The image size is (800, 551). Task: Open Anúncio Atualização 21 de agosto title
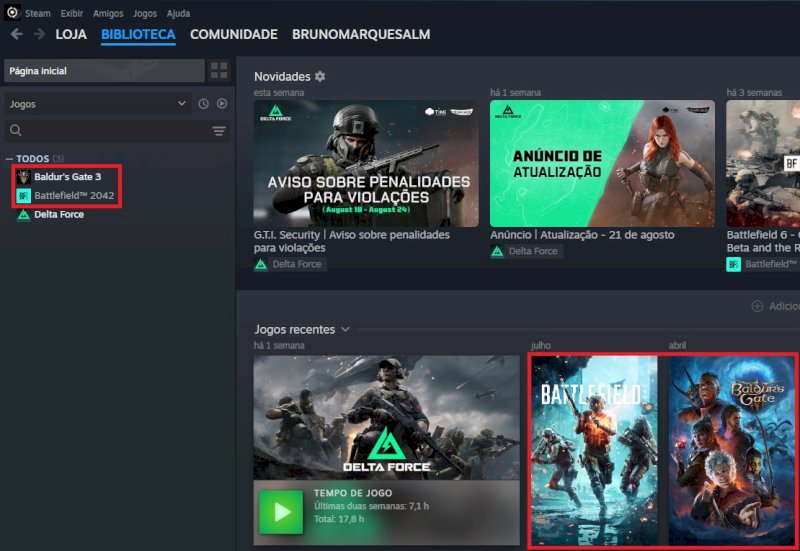(582, 235)
